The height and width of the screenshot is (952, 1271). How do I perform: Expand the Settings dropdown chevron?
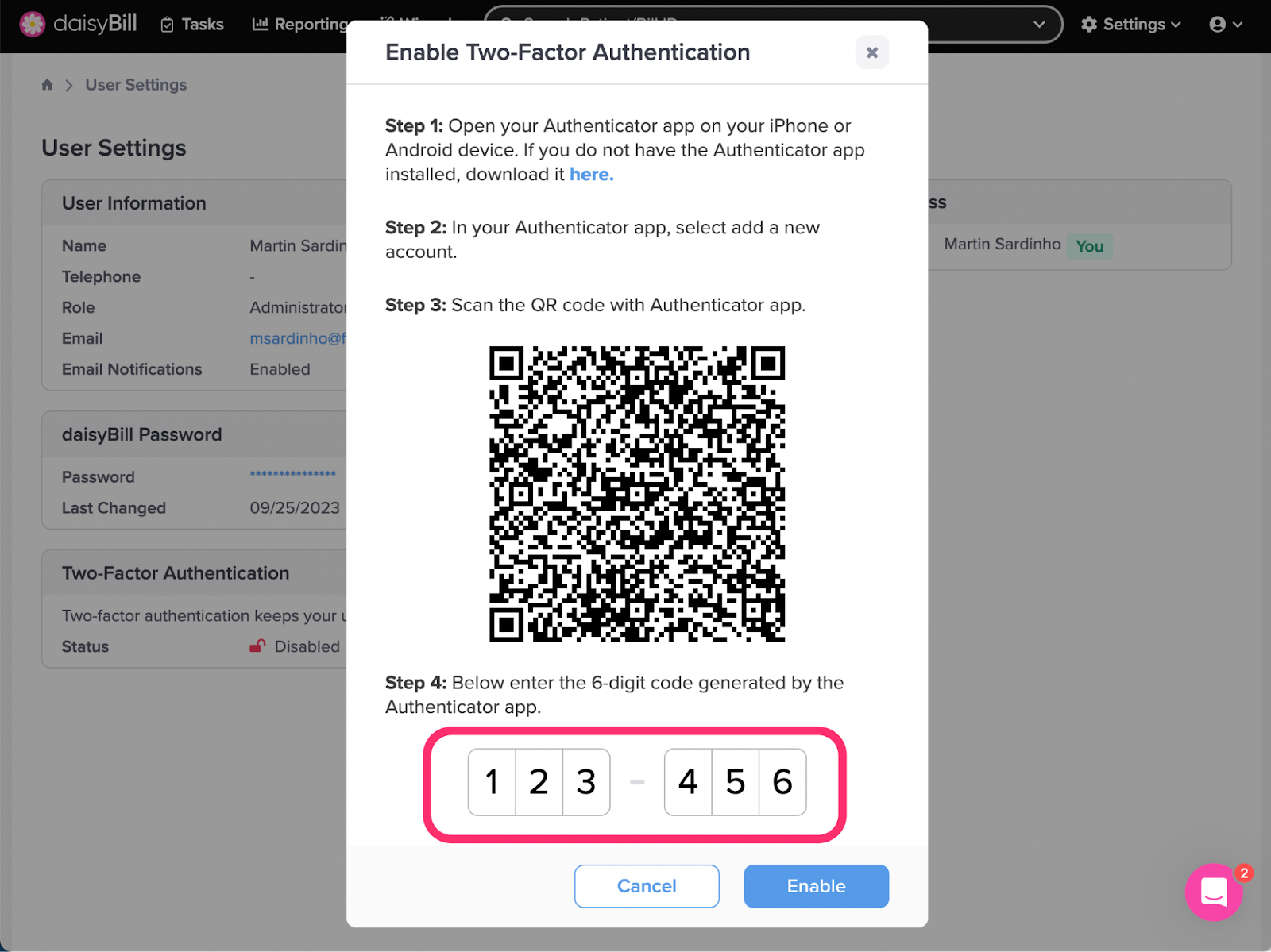1176,25
